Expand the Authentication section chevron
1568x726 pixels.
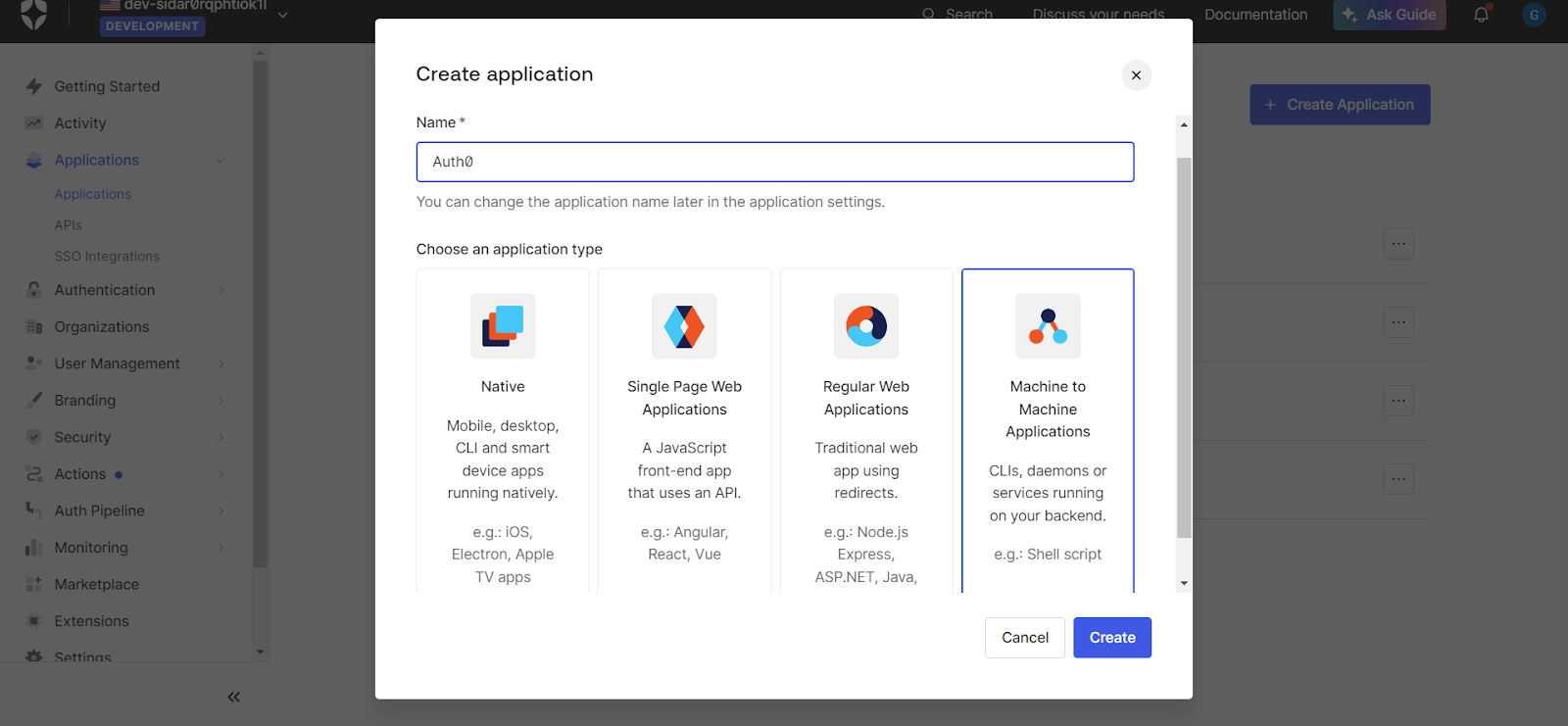pos(220,290)
